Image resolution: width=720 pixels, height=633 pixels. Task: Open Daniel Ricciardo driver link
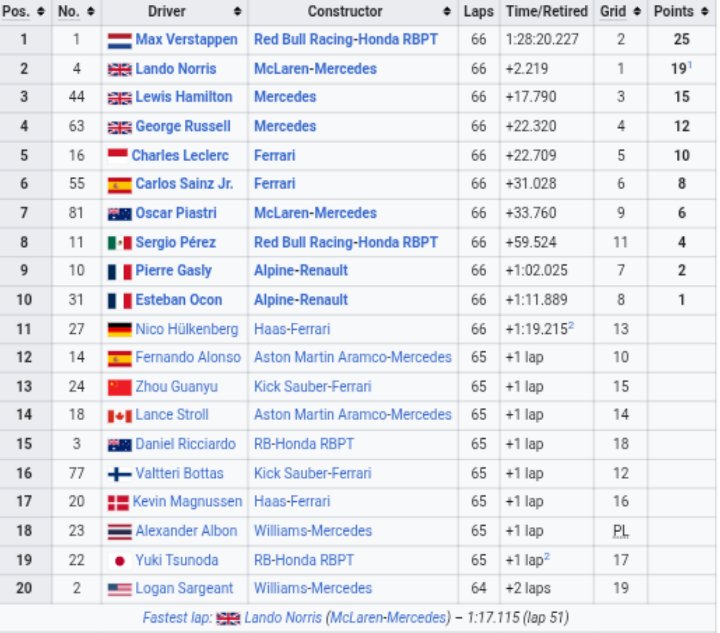tap(186, 444)
